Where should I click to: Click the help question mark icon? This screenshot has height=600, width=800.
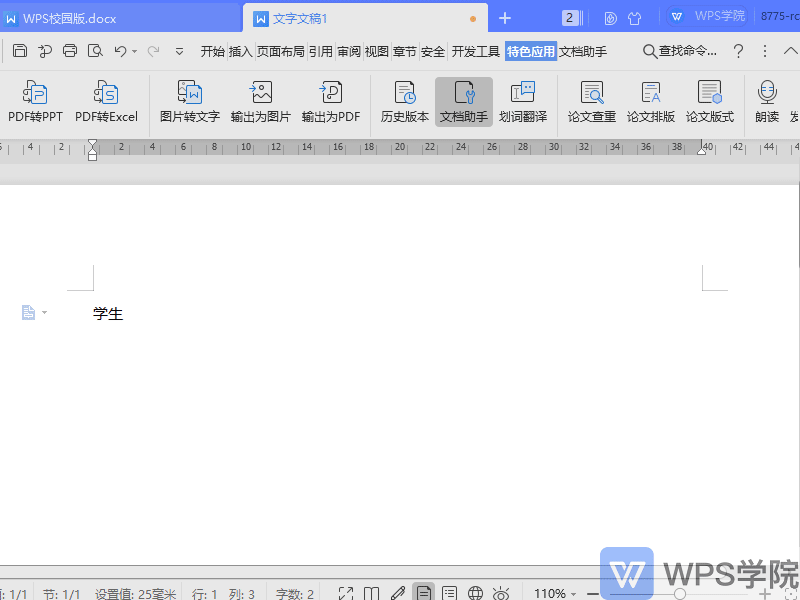point(738,51)
